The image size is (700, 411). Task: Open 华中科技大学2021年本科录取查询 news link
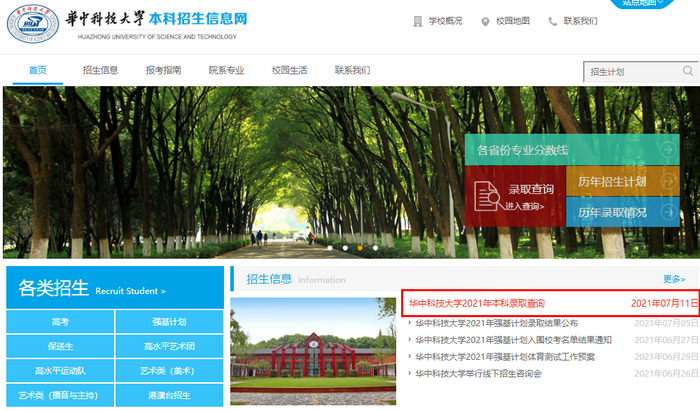pos(477,303)
